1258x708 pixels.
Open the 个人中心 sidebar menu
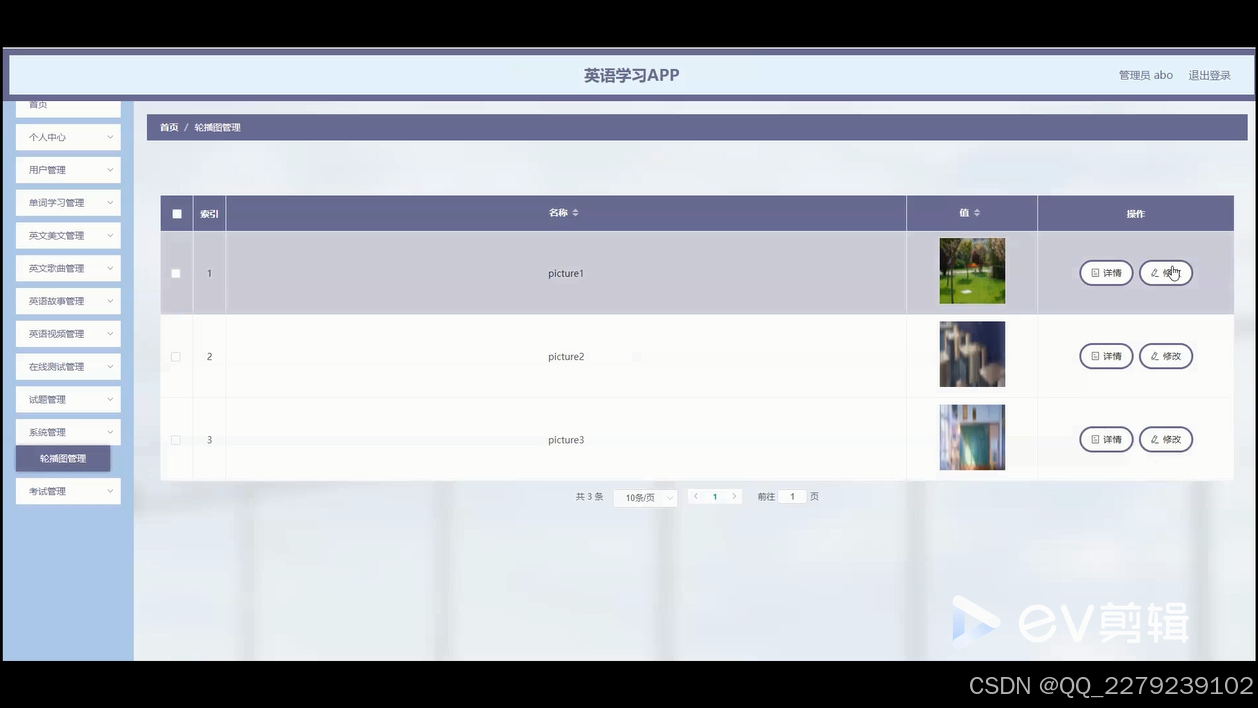(67, 137)
